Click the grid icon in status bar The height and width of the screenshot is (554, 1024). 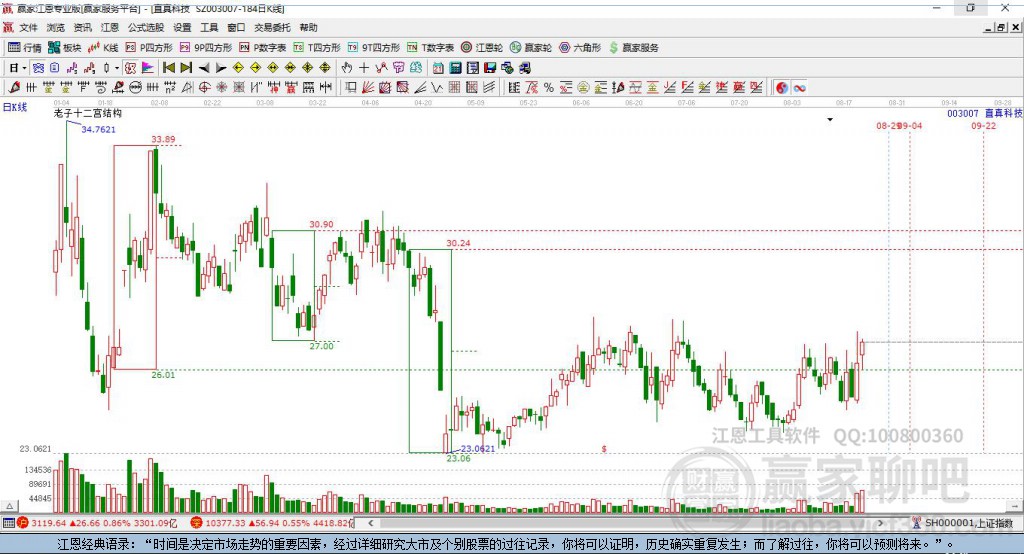click(x=8, y=523)
